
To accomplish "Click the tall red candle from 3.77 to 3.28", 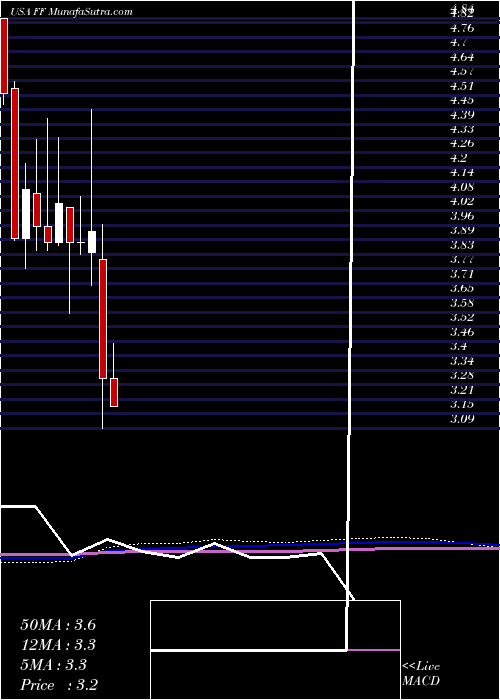I will point(103,319).
